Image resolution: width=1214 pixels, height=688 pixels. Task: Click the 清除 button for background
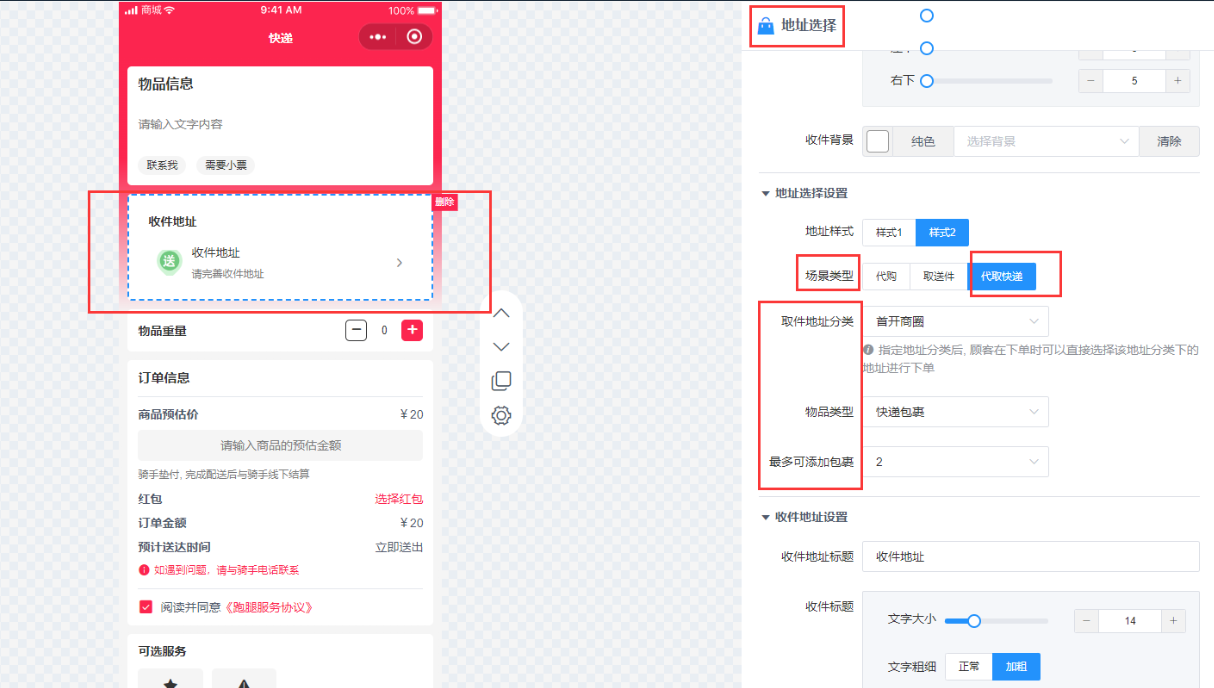click(1169, 142)
